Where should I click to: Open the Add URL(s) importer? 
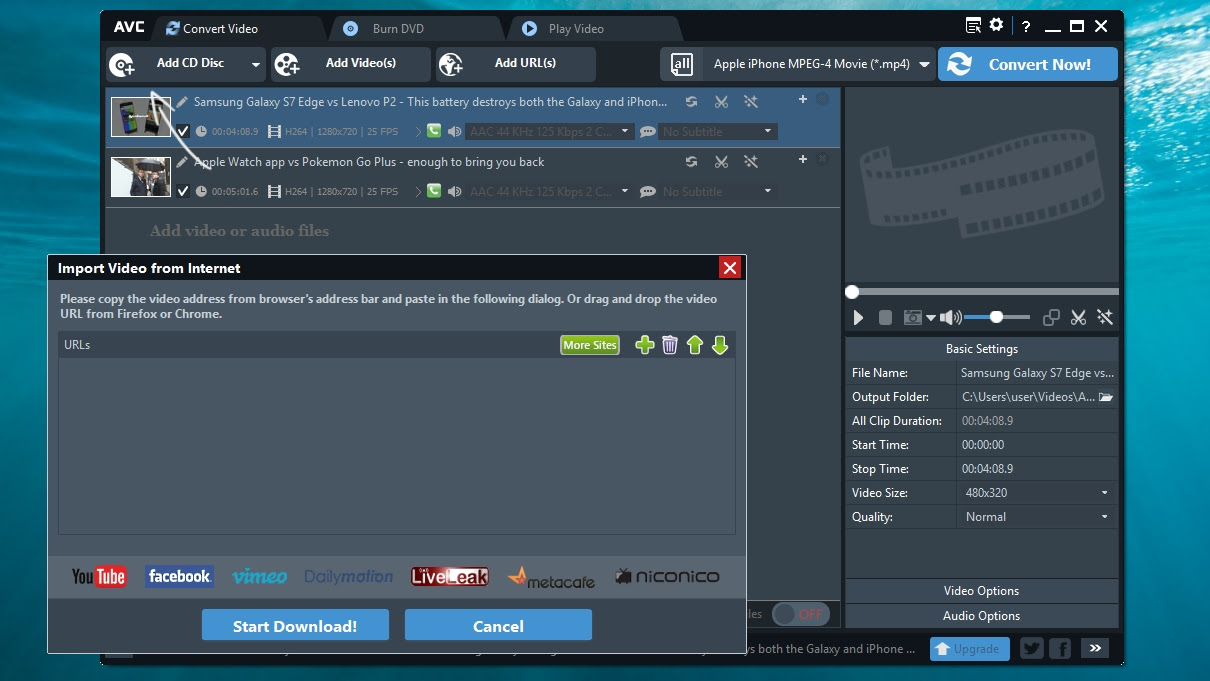pos(515,63)
